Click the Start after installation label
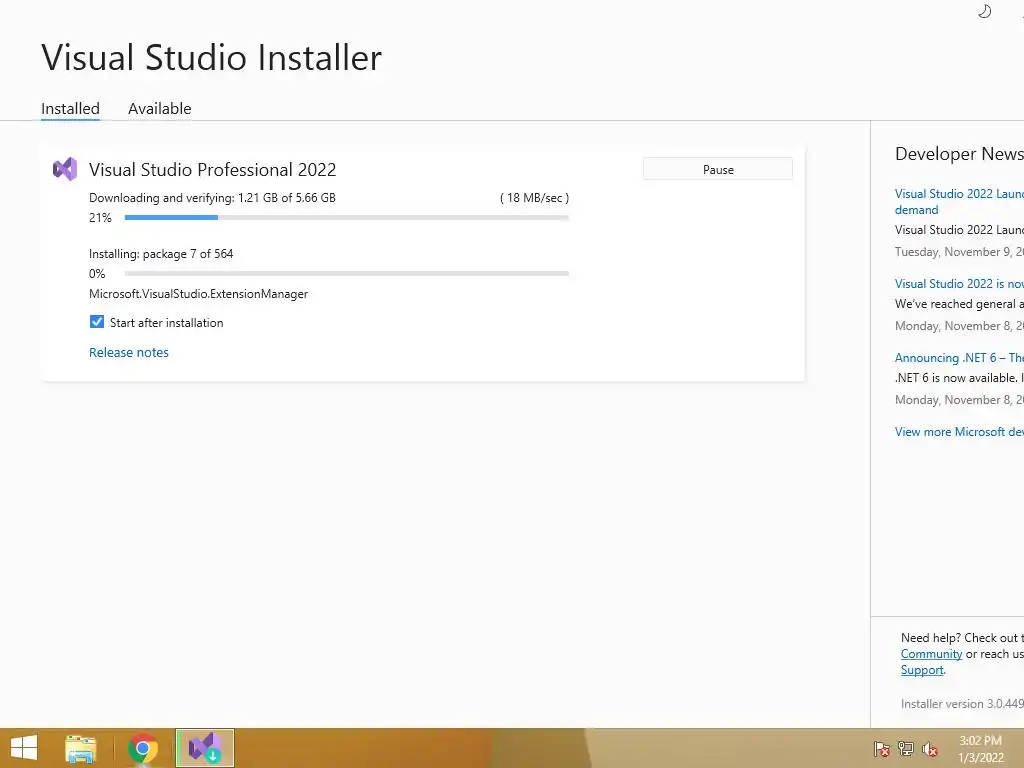The height and width of the screenshot is (768, 1024). pyautogui.click(x=167, y=323)
